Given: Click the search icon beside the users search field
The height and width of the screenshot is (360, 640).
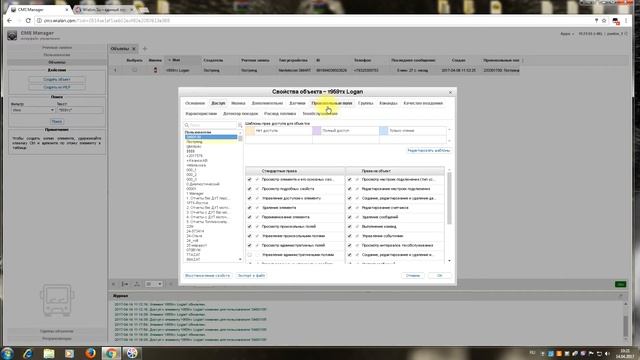Looking at the screenshot, I should [x=187, y=125].
